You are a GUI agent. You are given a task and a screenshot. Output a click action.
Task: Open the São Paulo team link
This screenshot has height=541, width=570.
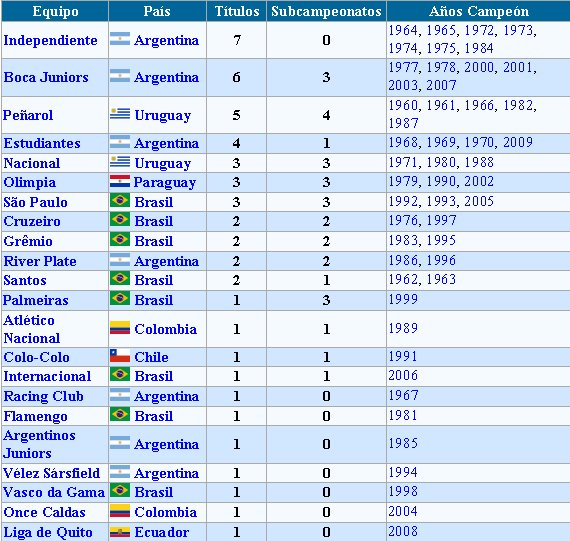(35, 202)
